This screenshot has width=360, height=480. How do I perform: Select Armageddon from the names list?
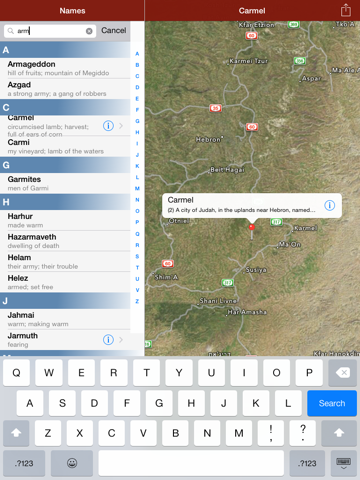[x=65, y=68]
